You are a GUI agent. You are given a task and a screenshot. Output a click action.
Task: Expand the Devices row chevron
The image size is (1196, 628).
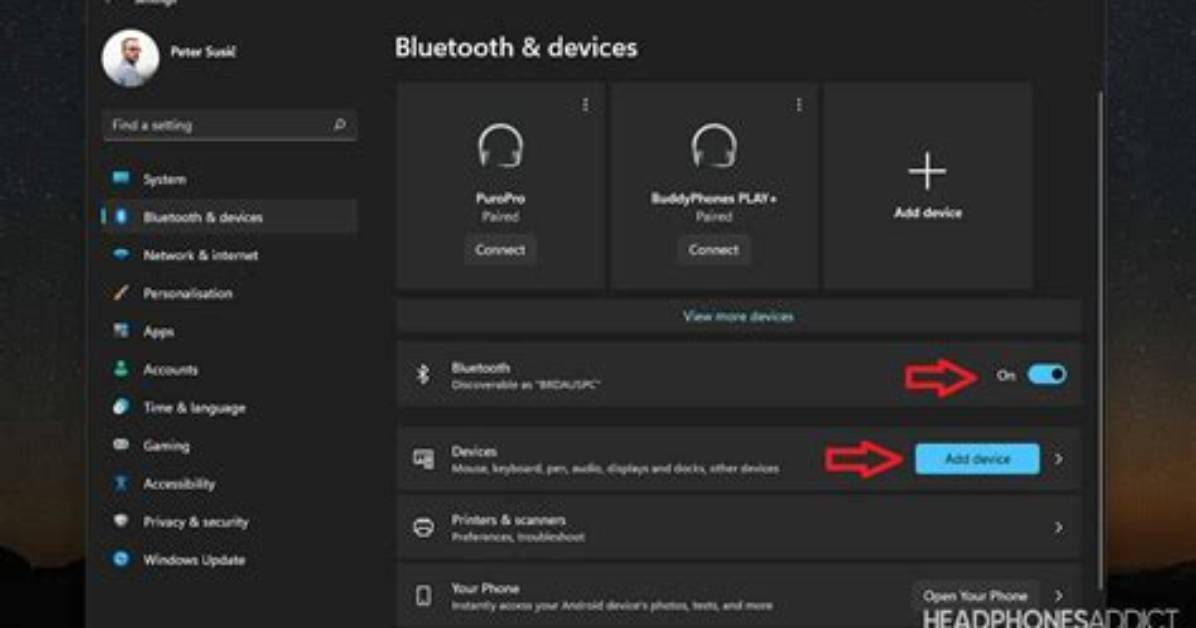[1059, 459]
